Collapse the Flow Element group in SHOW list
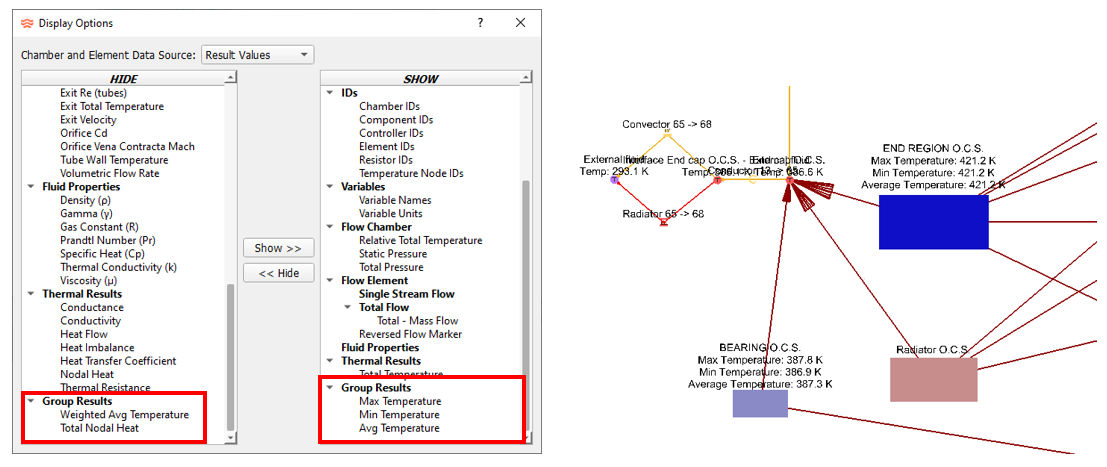The width and height of the screenshot is (1107, 467). pyautogui.click(x=330, y=280)
